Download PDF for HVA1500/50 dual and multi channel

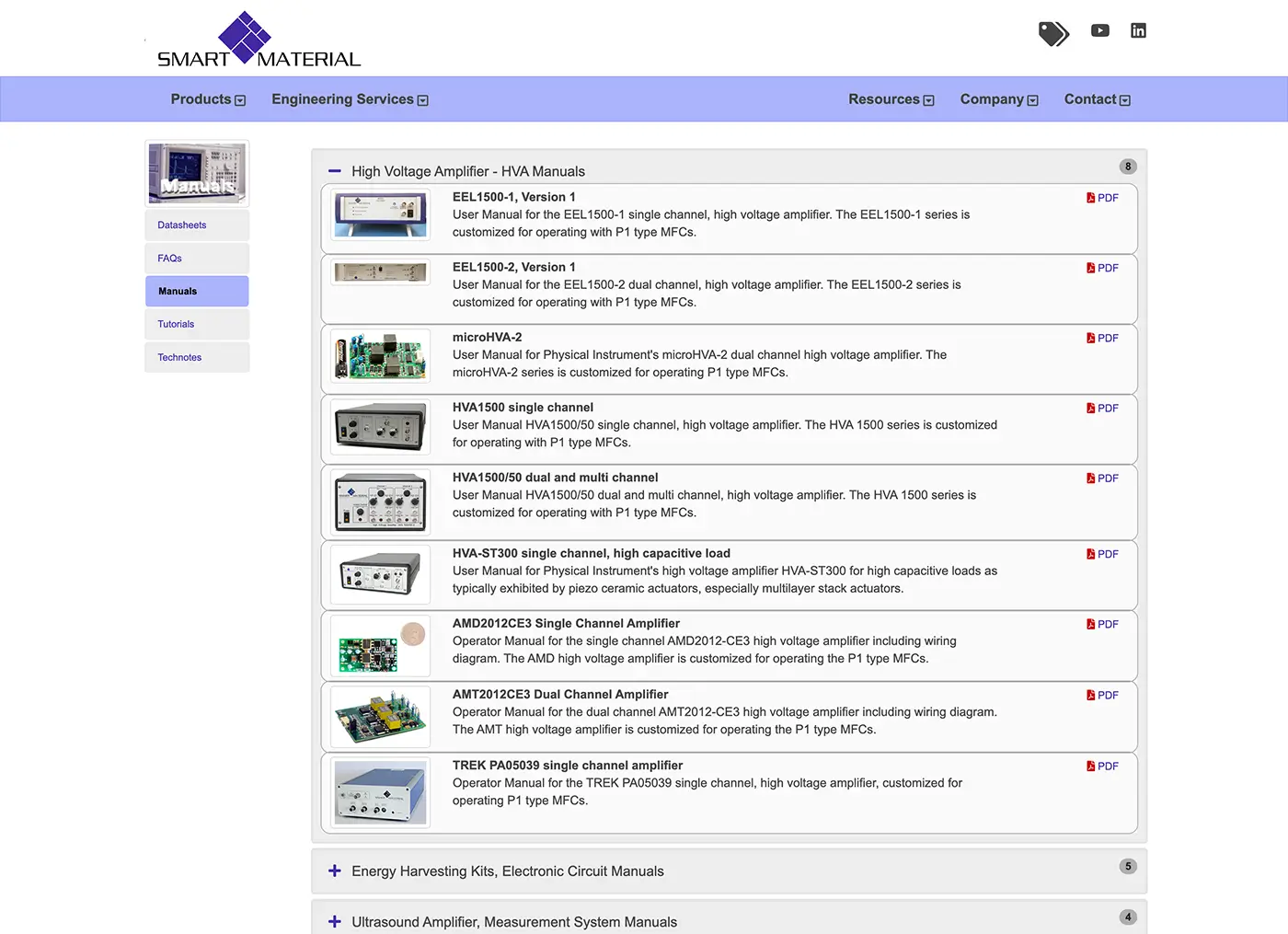1102,478
